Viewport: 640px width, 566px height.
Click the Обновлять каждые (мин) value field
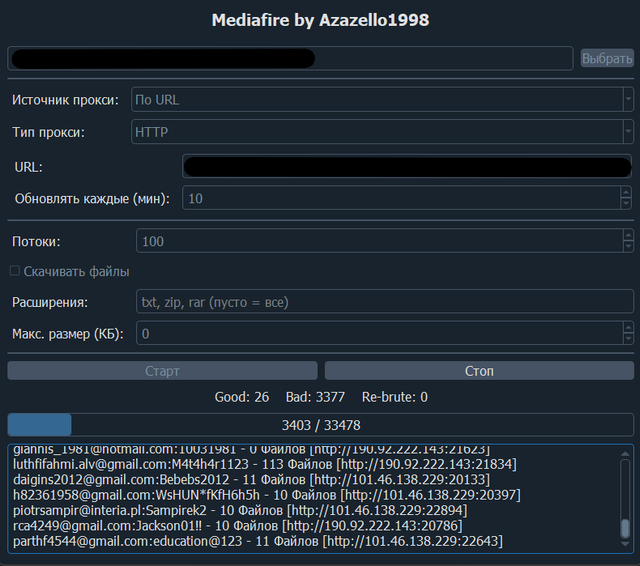(x=401, y=198)
